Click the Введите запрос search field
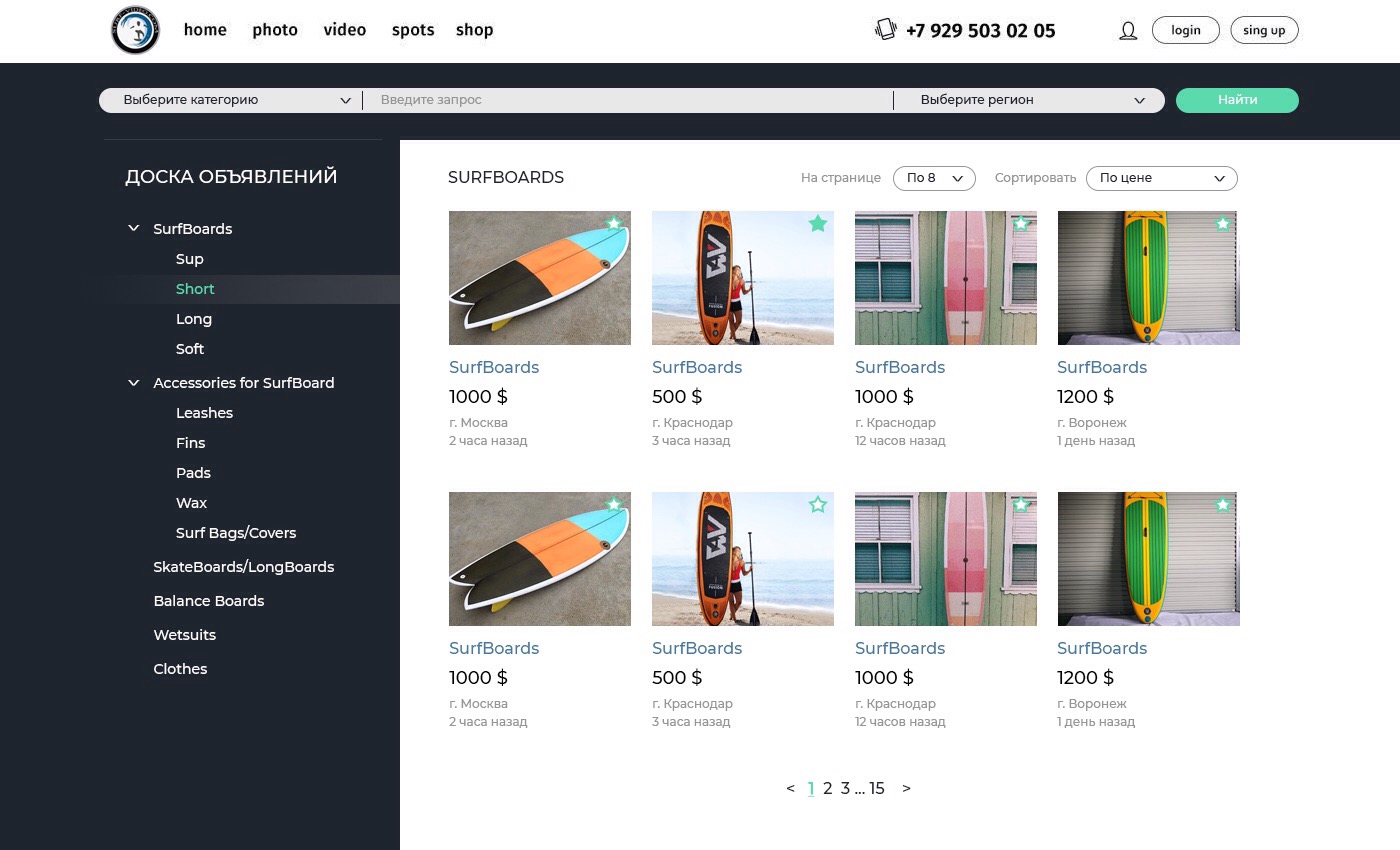The width and height of the screenshot is (1400, 850). pyautogui.click(x=628, y=100)
